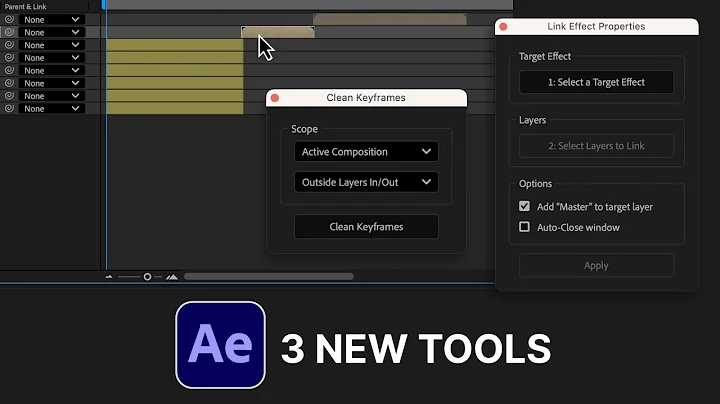The height and width of the screenshot is (404, 720).
Task: Click the Apply button in Link Effect Properties
Action: pyautogui.click(x=596, y=265)
